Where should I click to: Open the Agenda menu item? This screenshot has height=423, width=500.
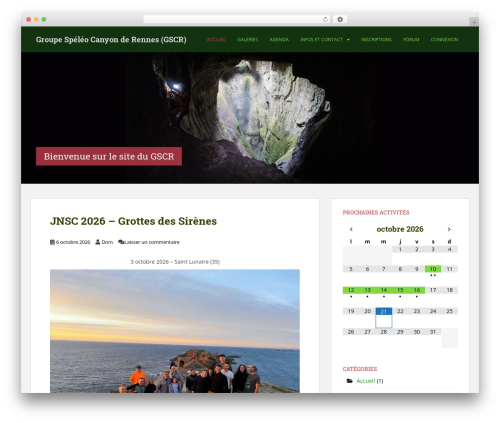click(x=279, y=39)
